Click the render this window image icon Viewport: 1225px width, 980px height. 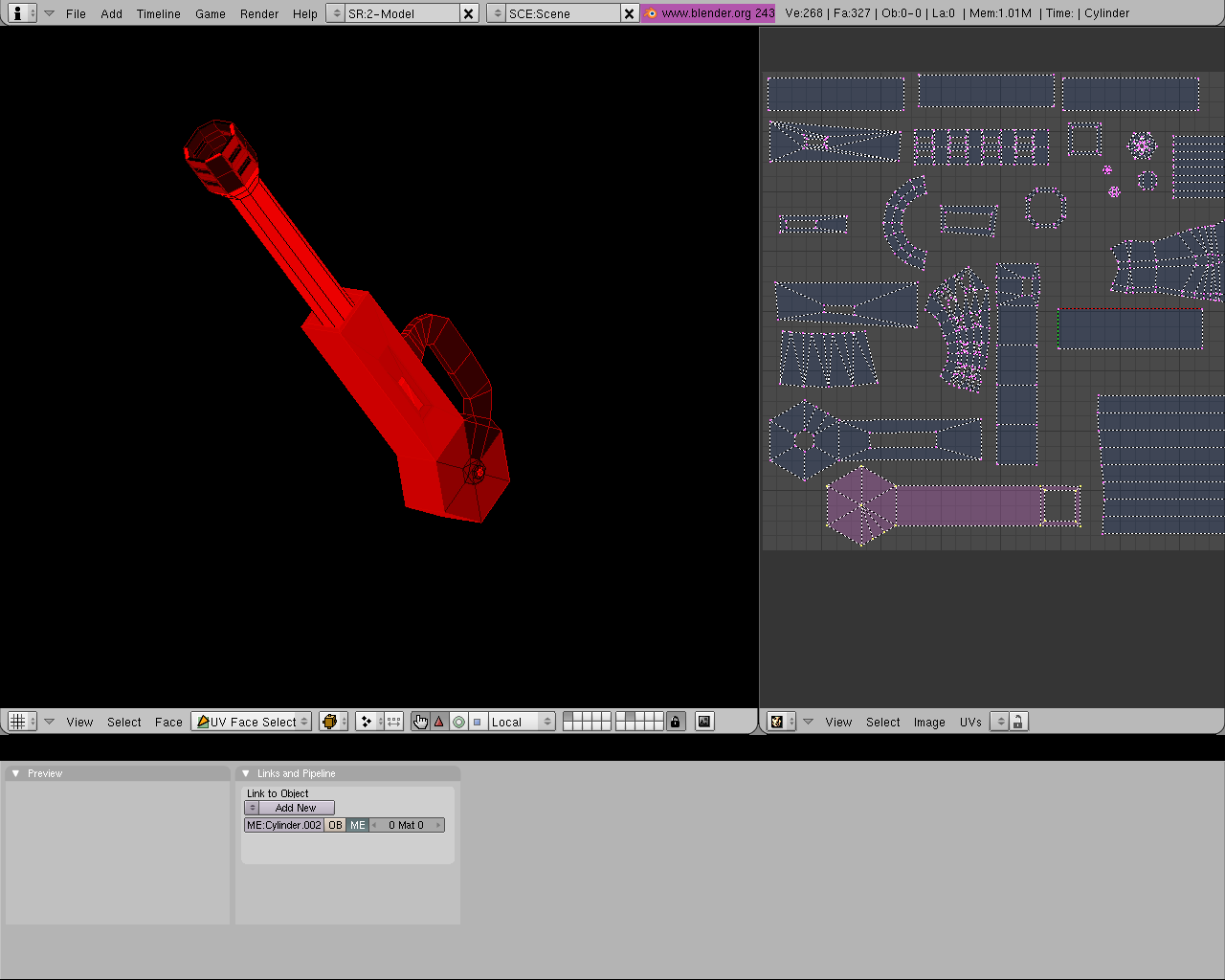[x=704, y=722]
